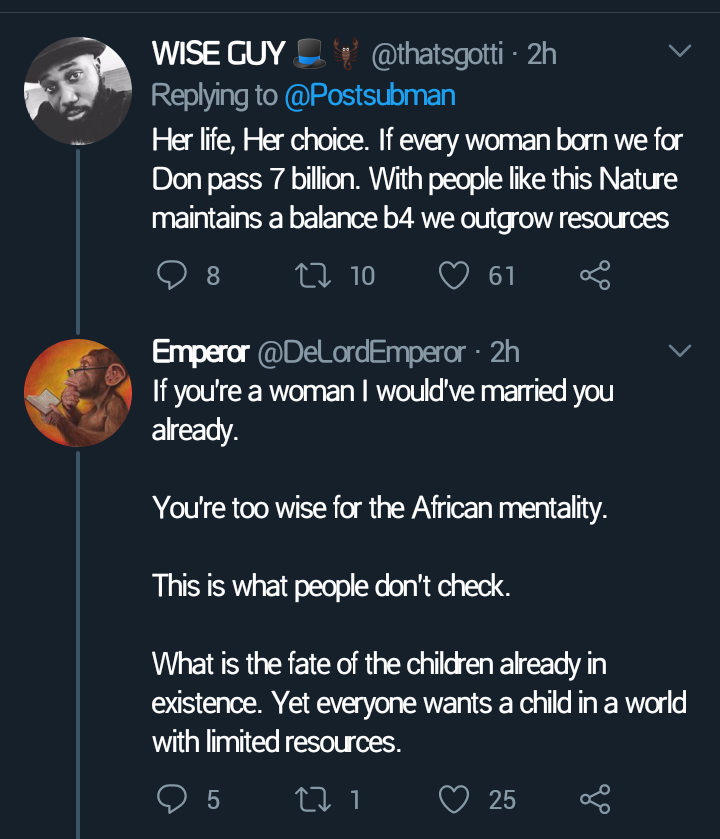The width and height of the screenshot is (720, 839).
Task: Open the @Postsubman profile link
Action: 370,95
